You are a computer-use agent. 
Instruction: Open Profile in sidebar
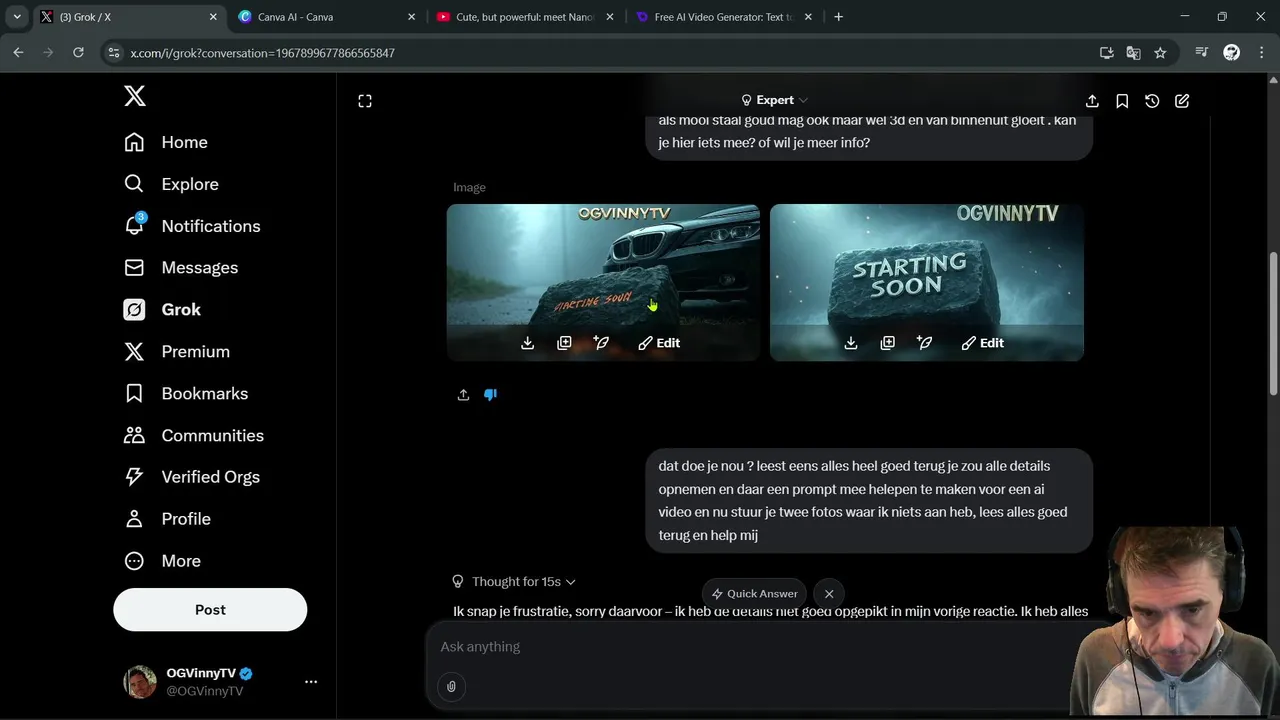pos(167,519)
